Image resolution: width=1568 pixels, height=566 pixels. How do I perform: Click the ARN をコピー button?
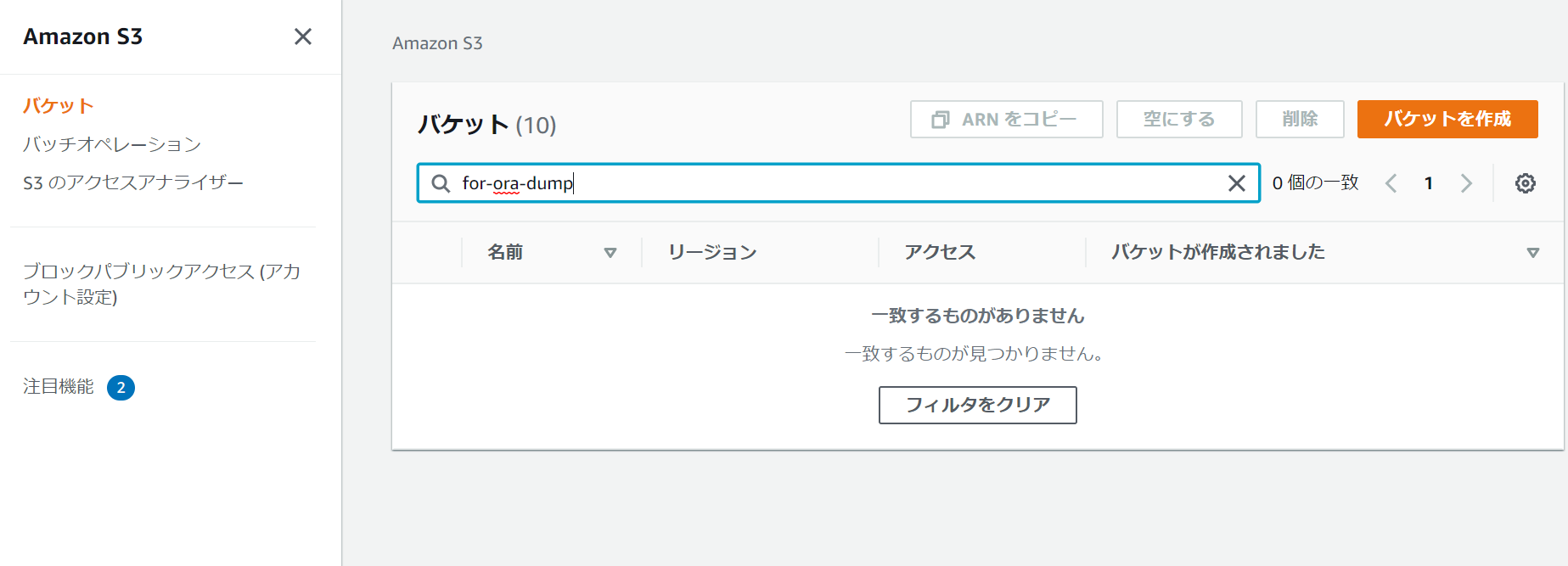point(1007,120)
